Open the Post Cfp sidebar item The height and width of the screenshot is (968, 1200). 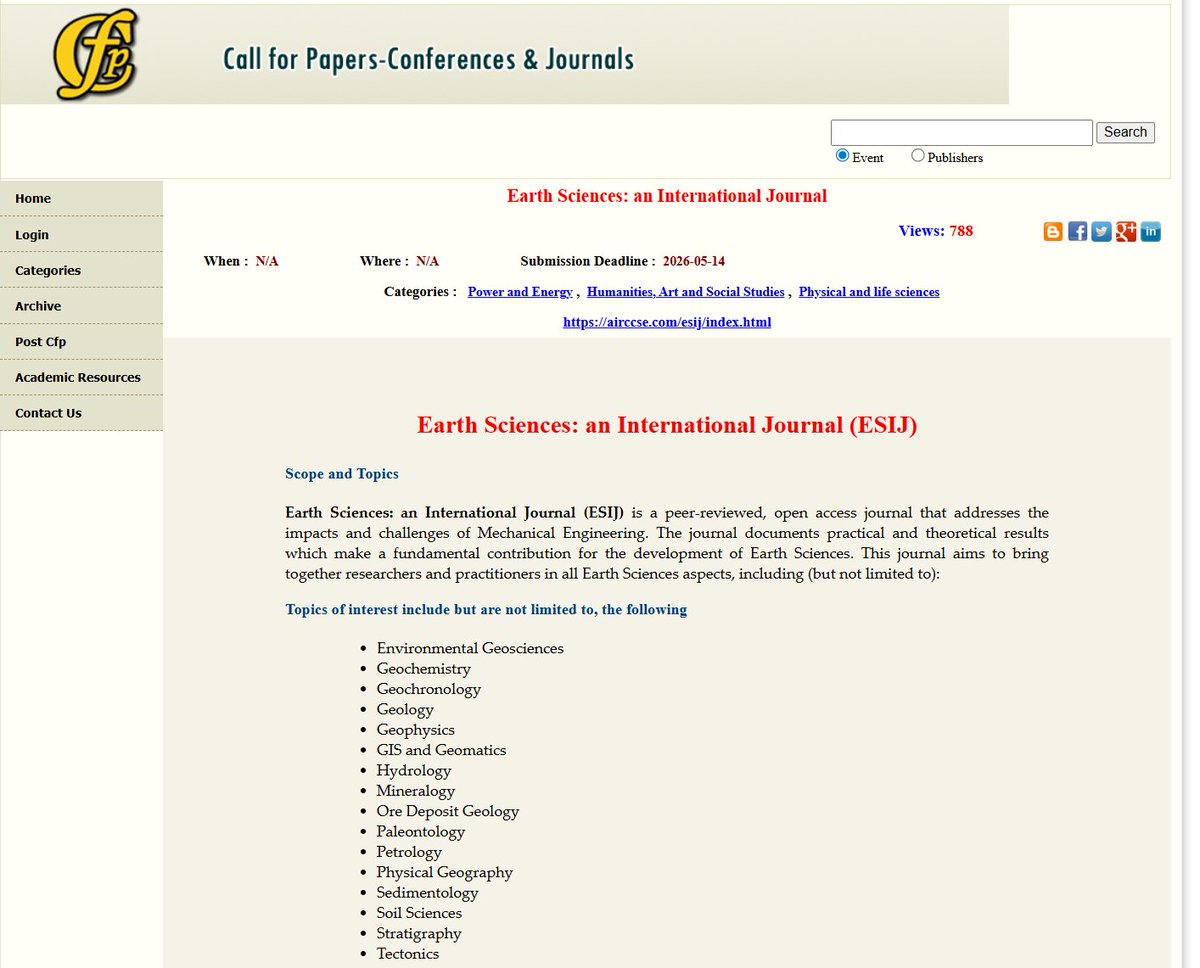pos(81,342)
